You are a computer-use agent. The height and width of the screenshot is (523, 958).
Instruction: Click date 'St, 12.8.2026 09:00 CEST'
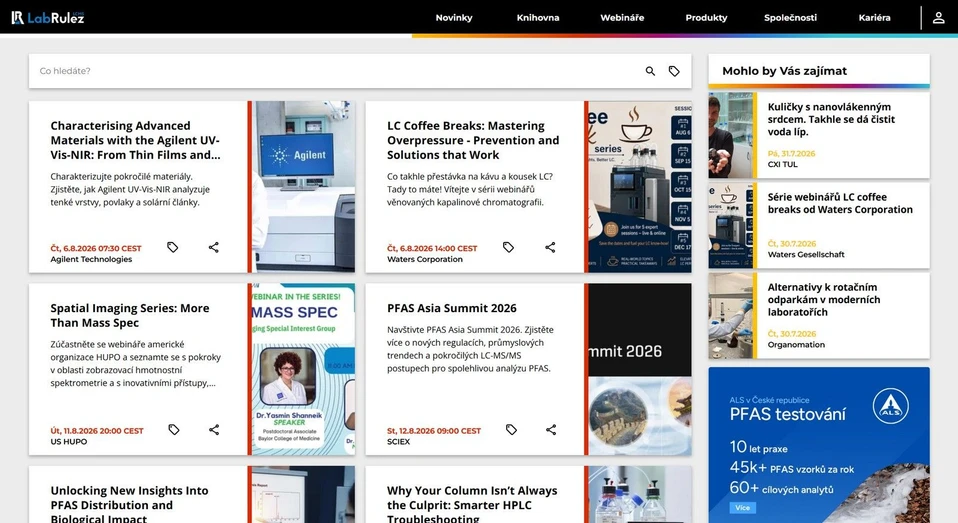click(x=434, y=431)
